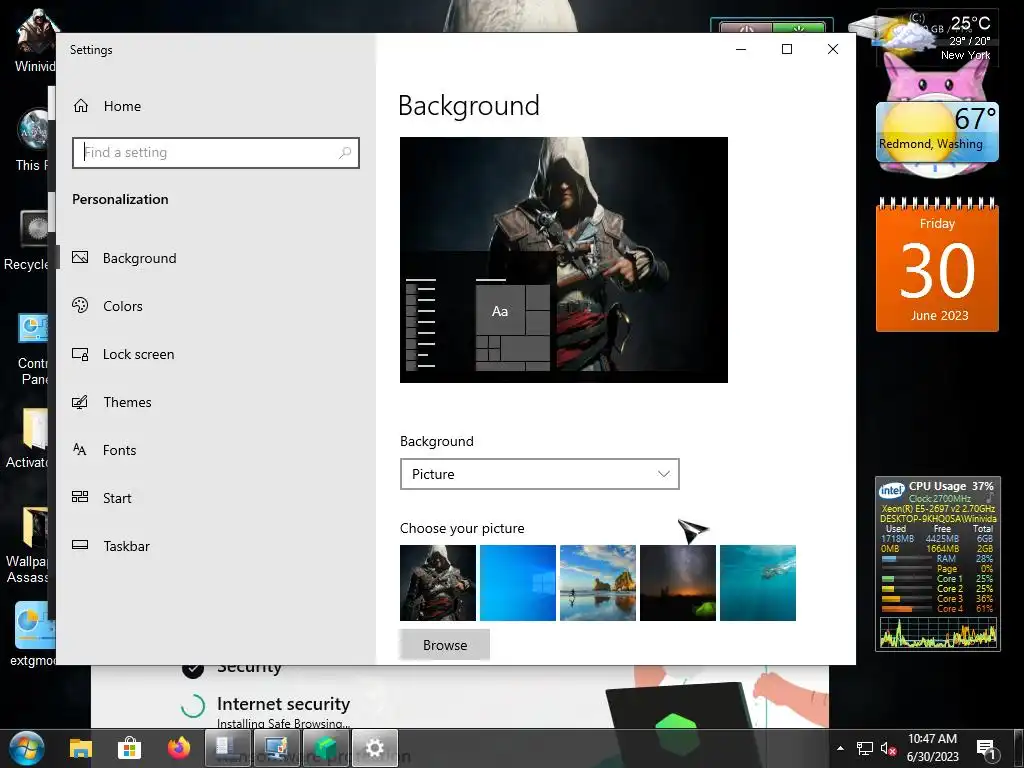Maximize the Settings window
1024x768 pixels.
[787, 49]
